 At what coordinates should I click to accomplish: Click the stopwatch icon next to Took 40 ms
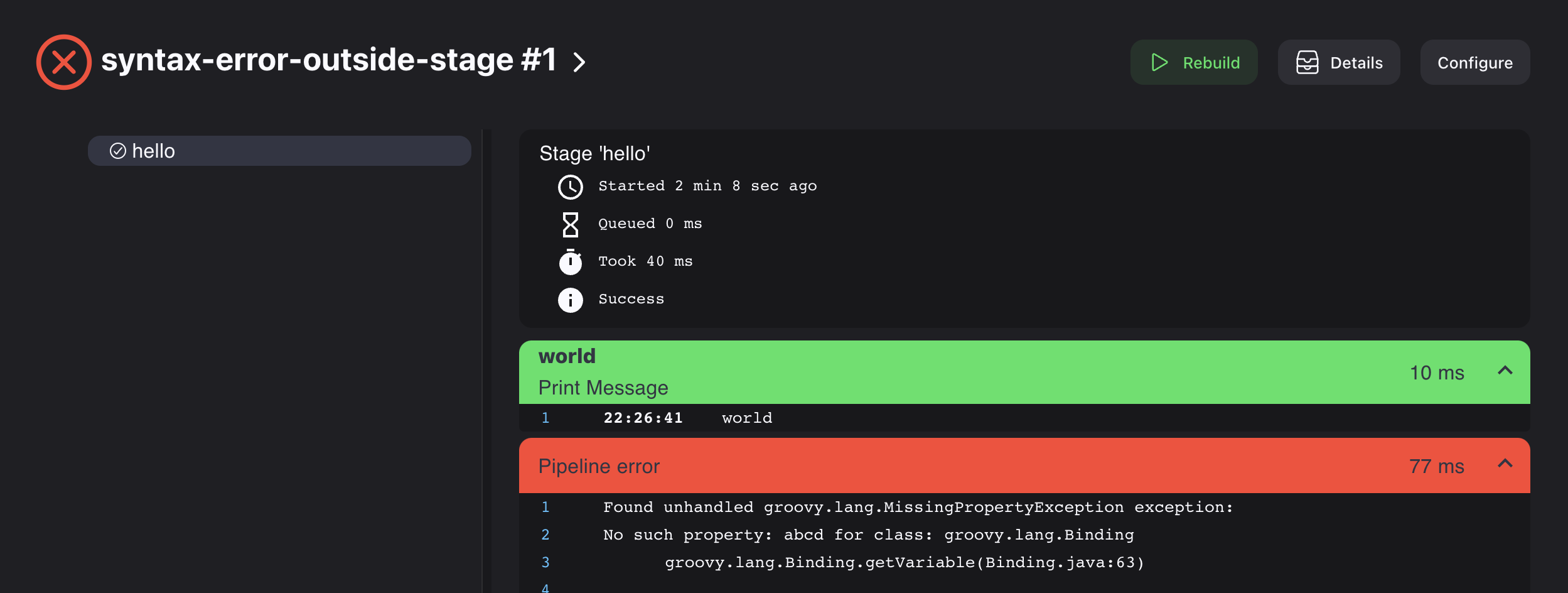570,262
